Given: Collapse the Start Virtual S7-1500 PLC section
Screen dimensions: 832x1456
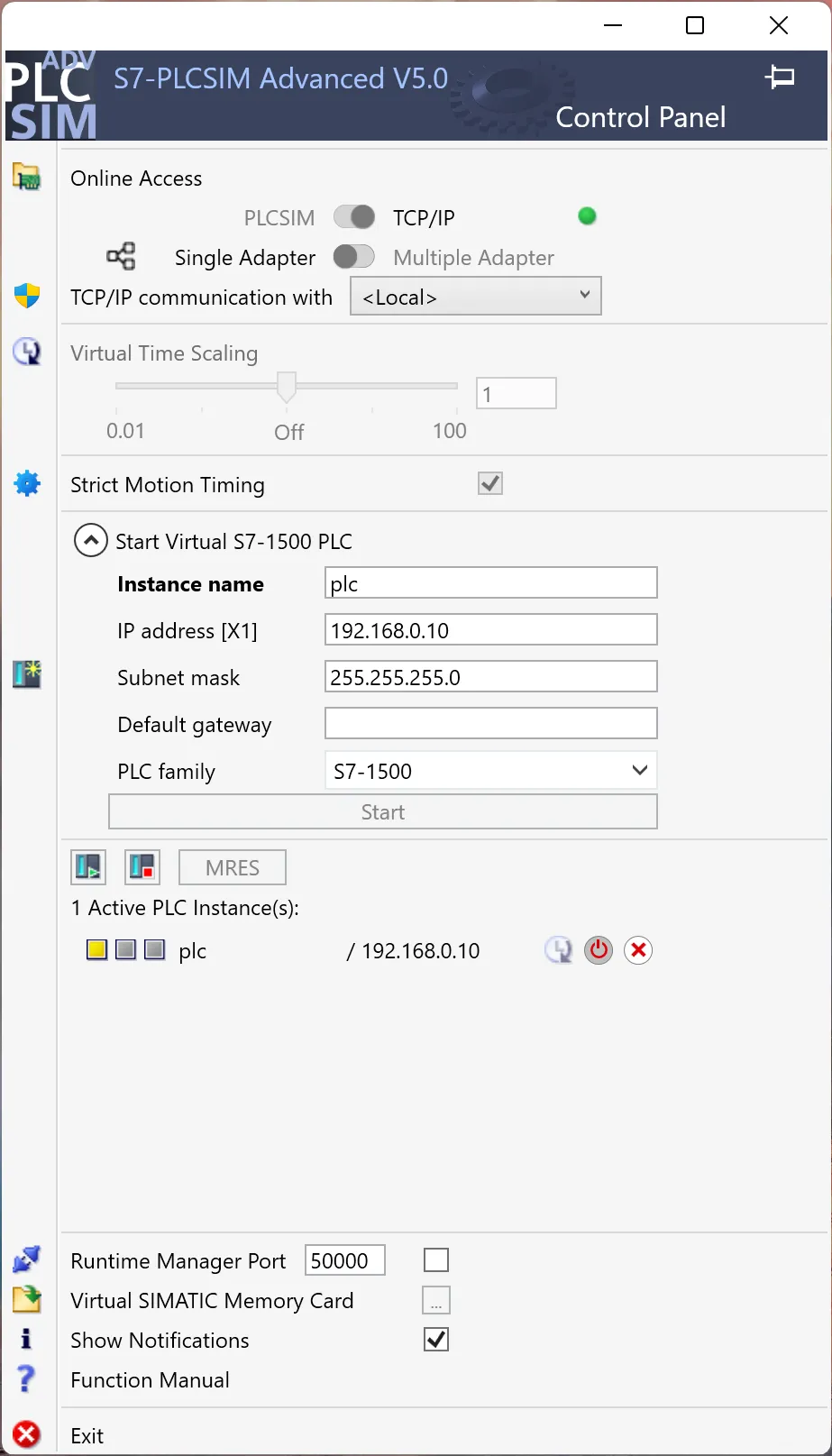Looking at the screenshot, I should click(x=90, y=541).
